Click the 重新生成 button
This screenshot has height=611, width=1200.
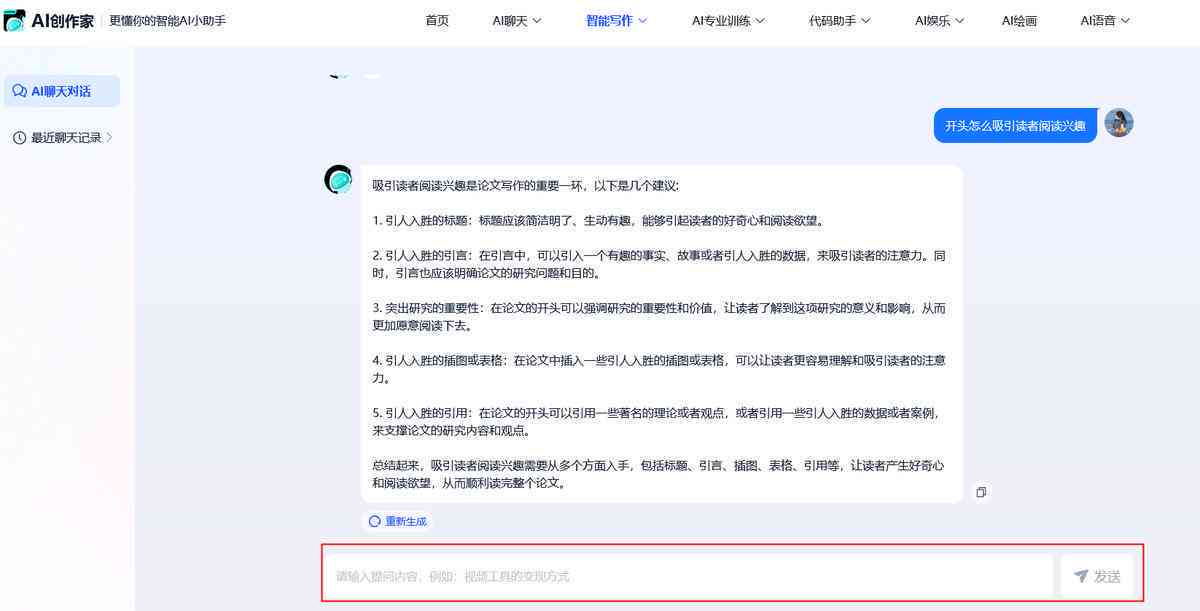397,521
